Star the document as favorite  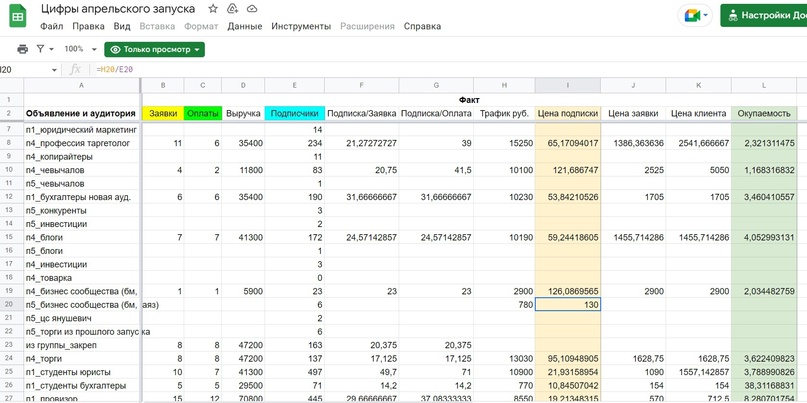point(212,9)
